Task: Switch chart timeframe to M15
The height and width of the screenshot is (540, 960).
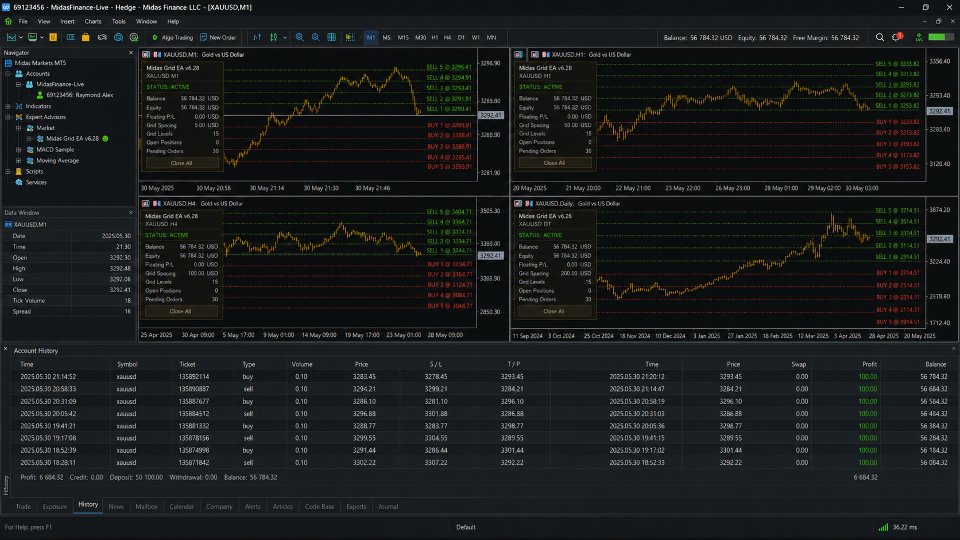Action: coord(403,37)
